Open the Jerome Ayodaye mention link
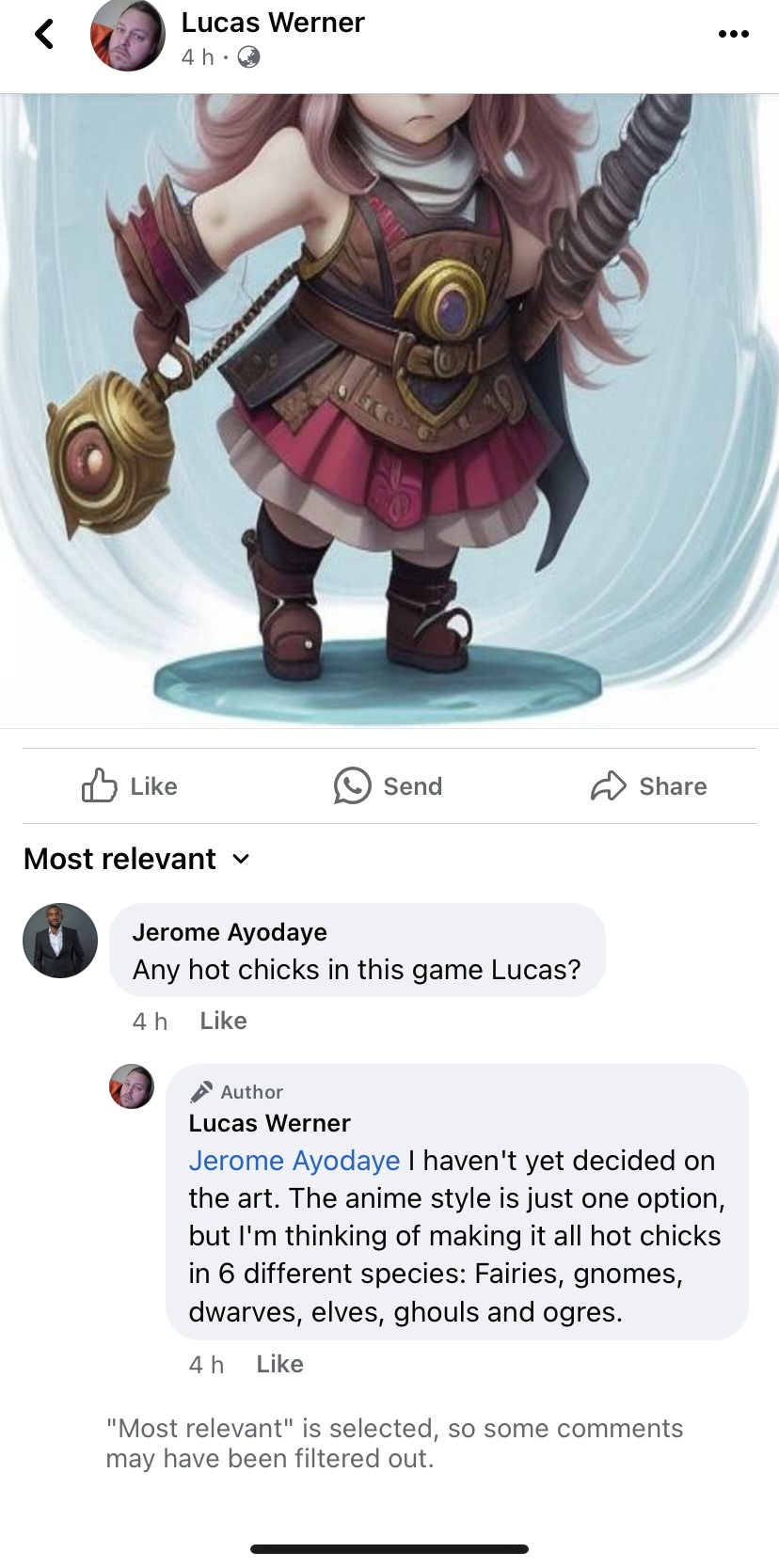The width and height of the screenshot is (779, 1568). click(x=294, y=1161)
